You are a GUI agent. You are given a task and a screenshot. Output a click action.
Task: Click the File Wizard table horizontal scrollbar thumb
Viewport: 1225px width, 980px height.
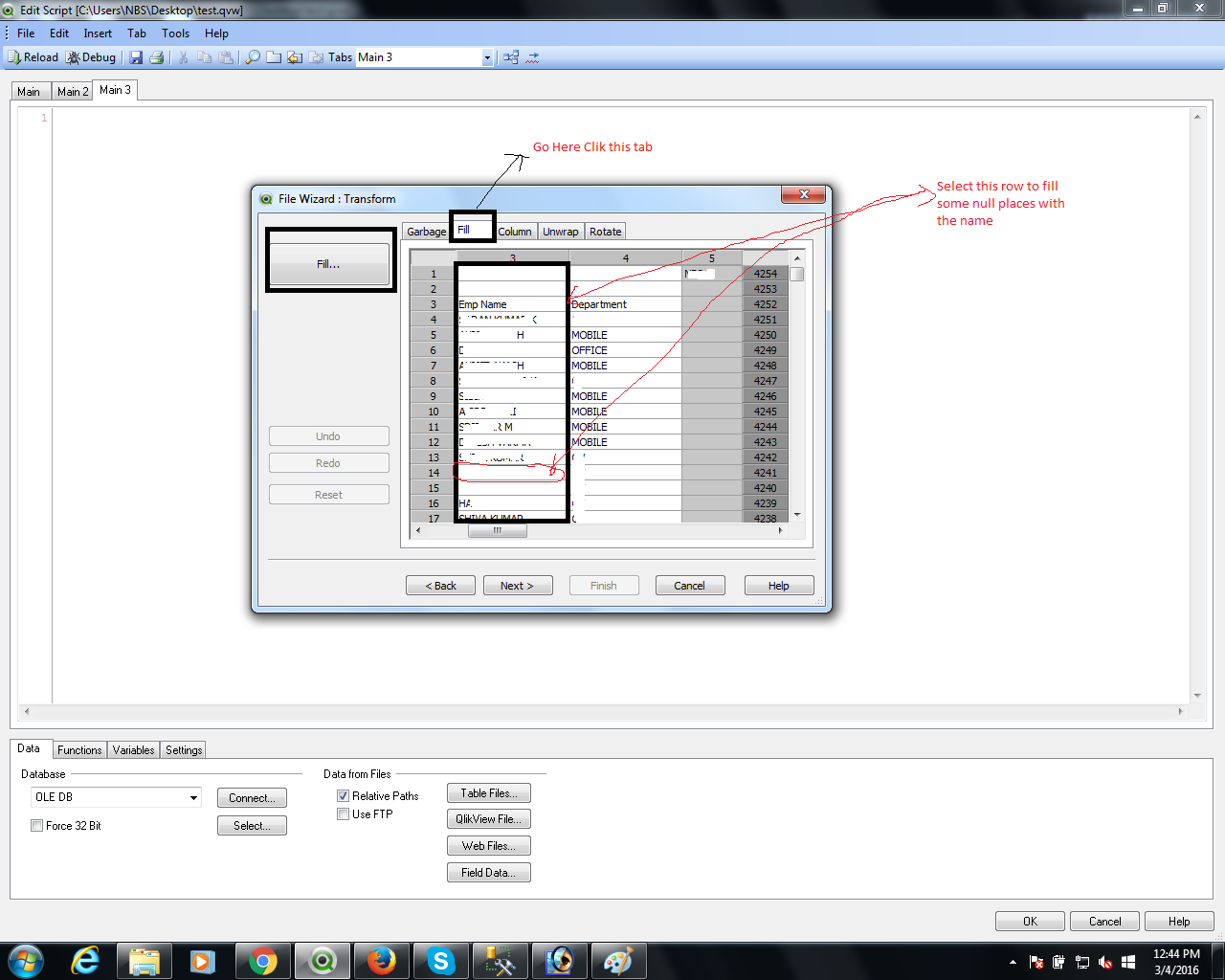(498, 530)
